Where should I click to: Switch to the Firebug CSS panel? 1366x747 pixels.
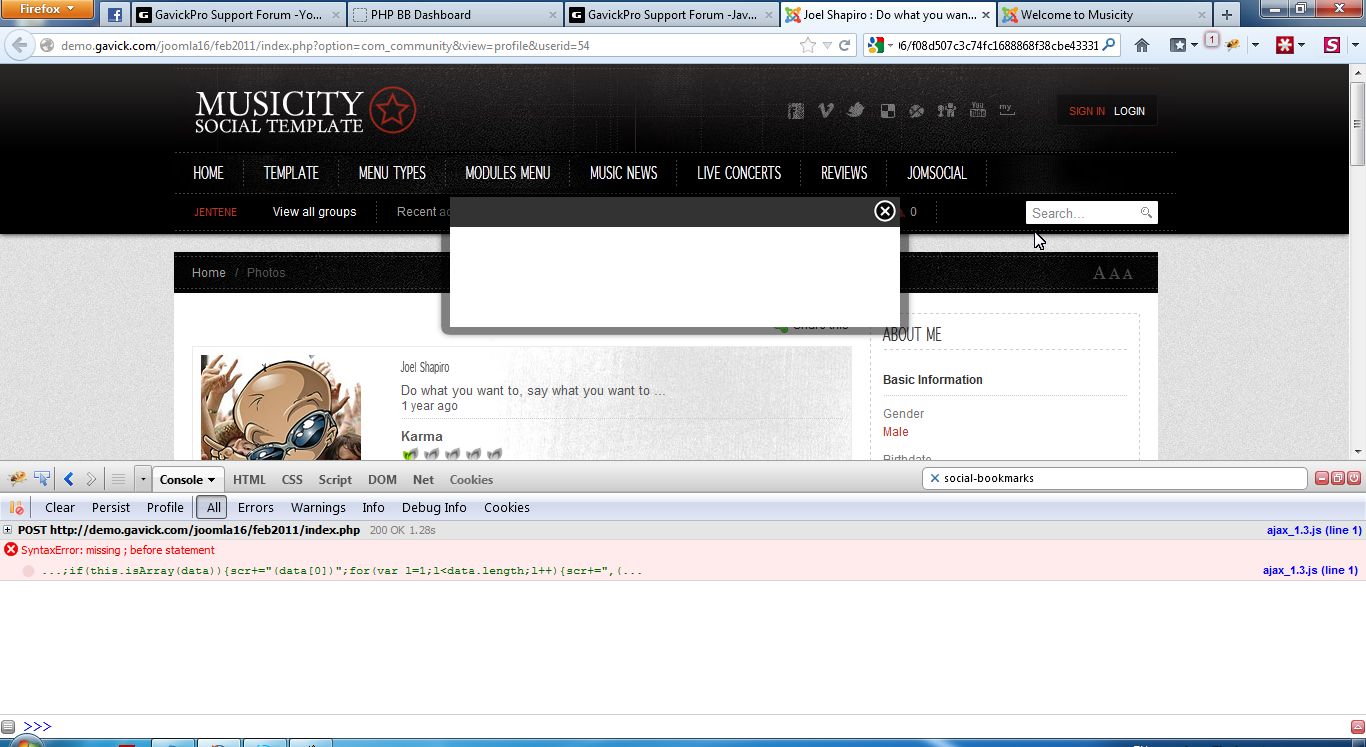tap(292, 480)
